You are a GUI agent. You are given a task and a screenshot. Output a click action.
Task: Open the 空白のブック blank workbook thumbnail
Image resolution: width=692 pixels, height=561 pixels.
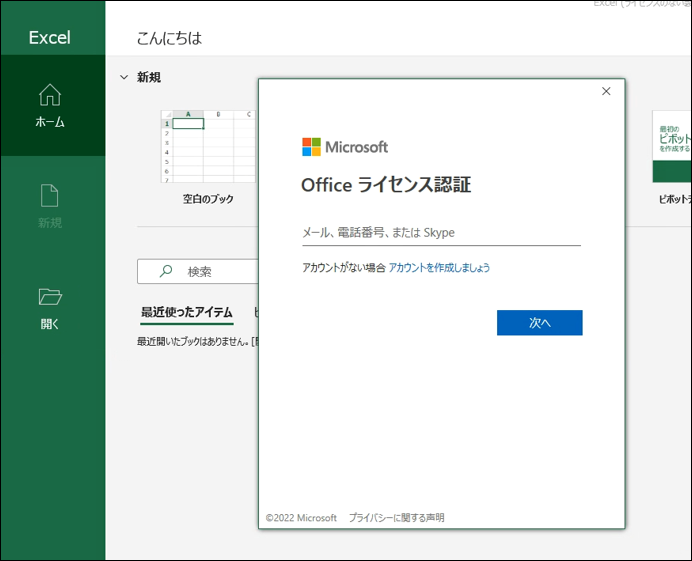pos(208,147)
